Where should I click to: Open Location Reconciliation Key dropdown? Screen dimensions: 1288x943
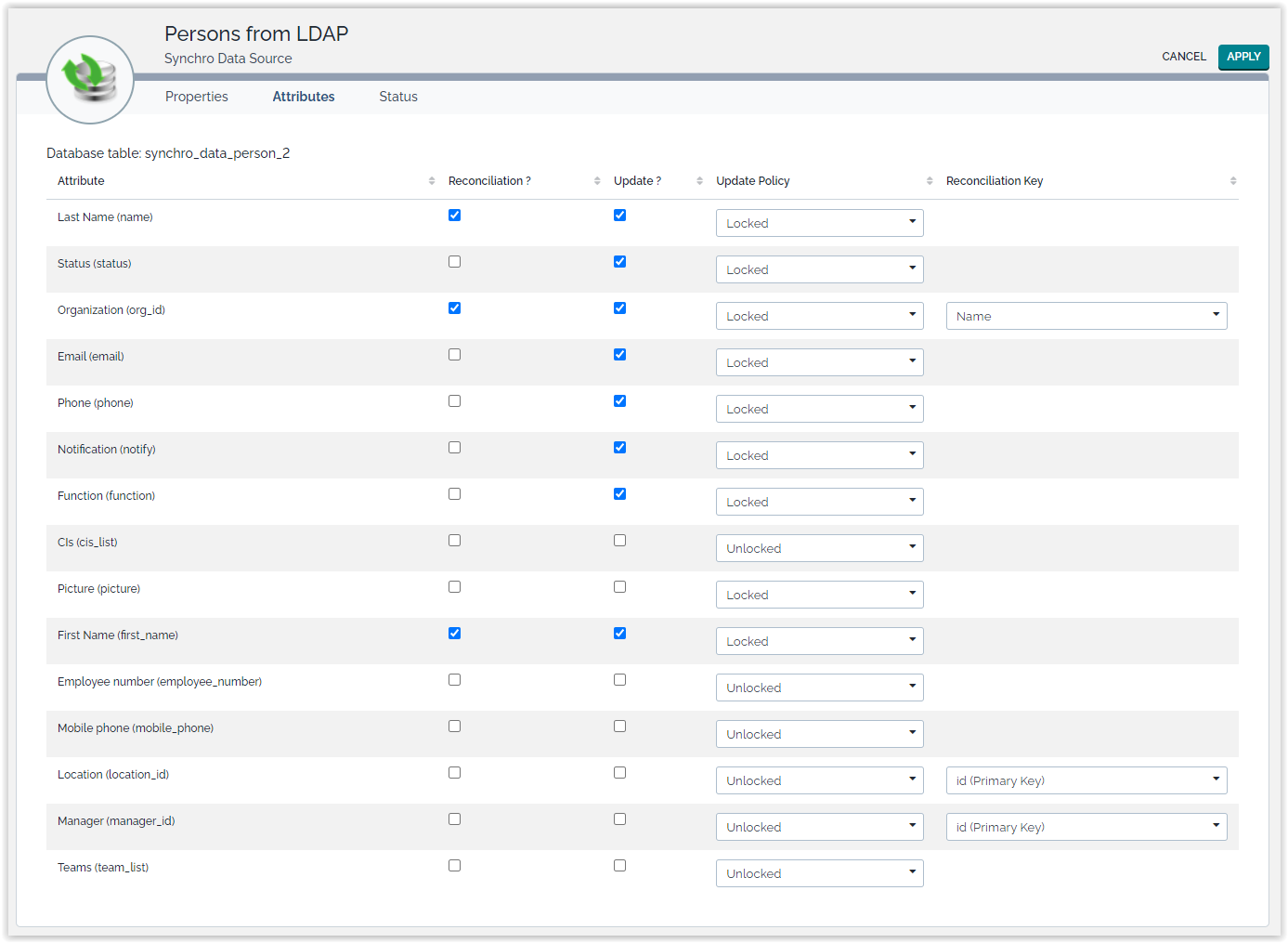pyautogui.click(x=1086, y=780)
